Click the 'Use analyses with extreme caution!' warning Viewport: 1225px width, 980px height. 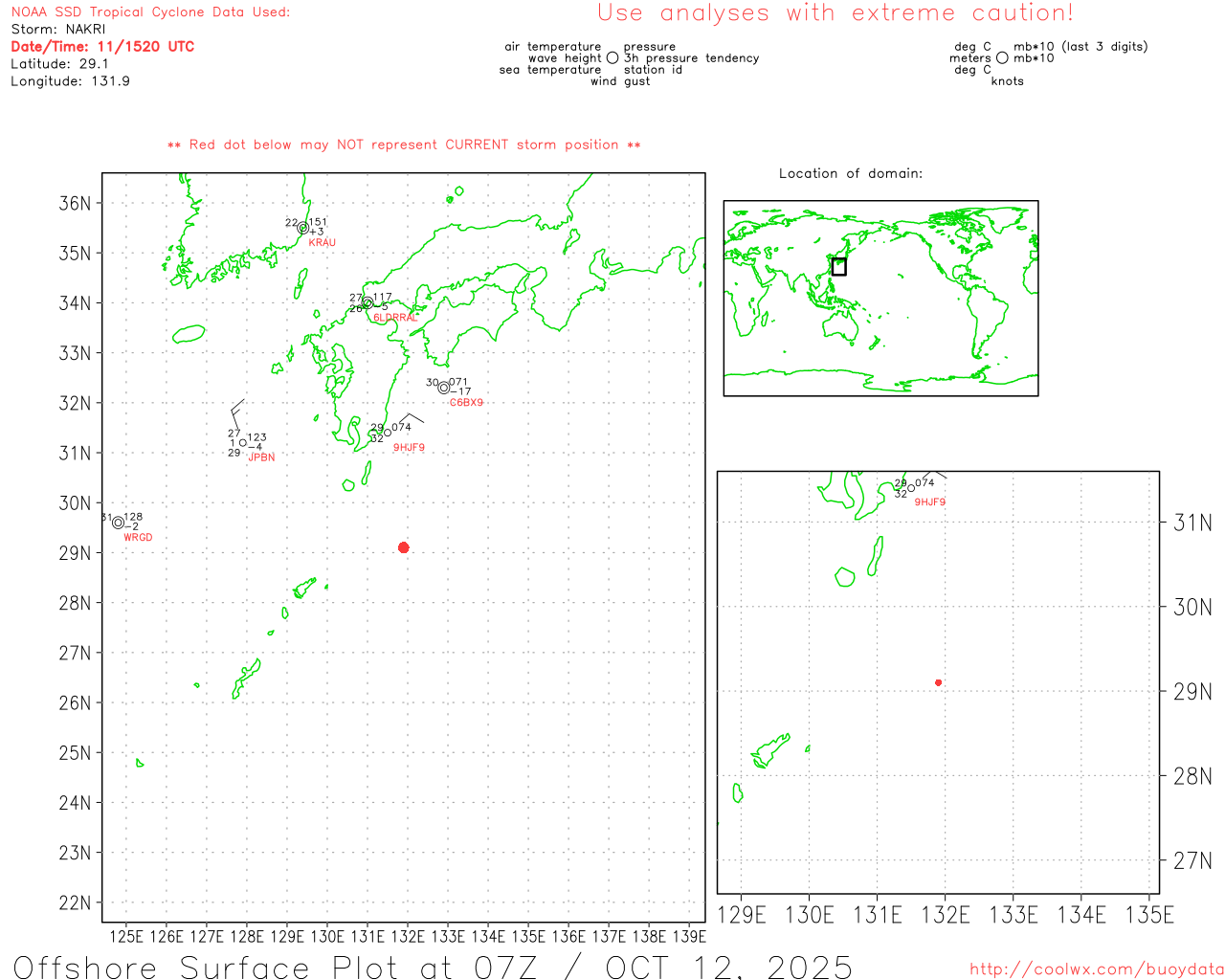835,12
